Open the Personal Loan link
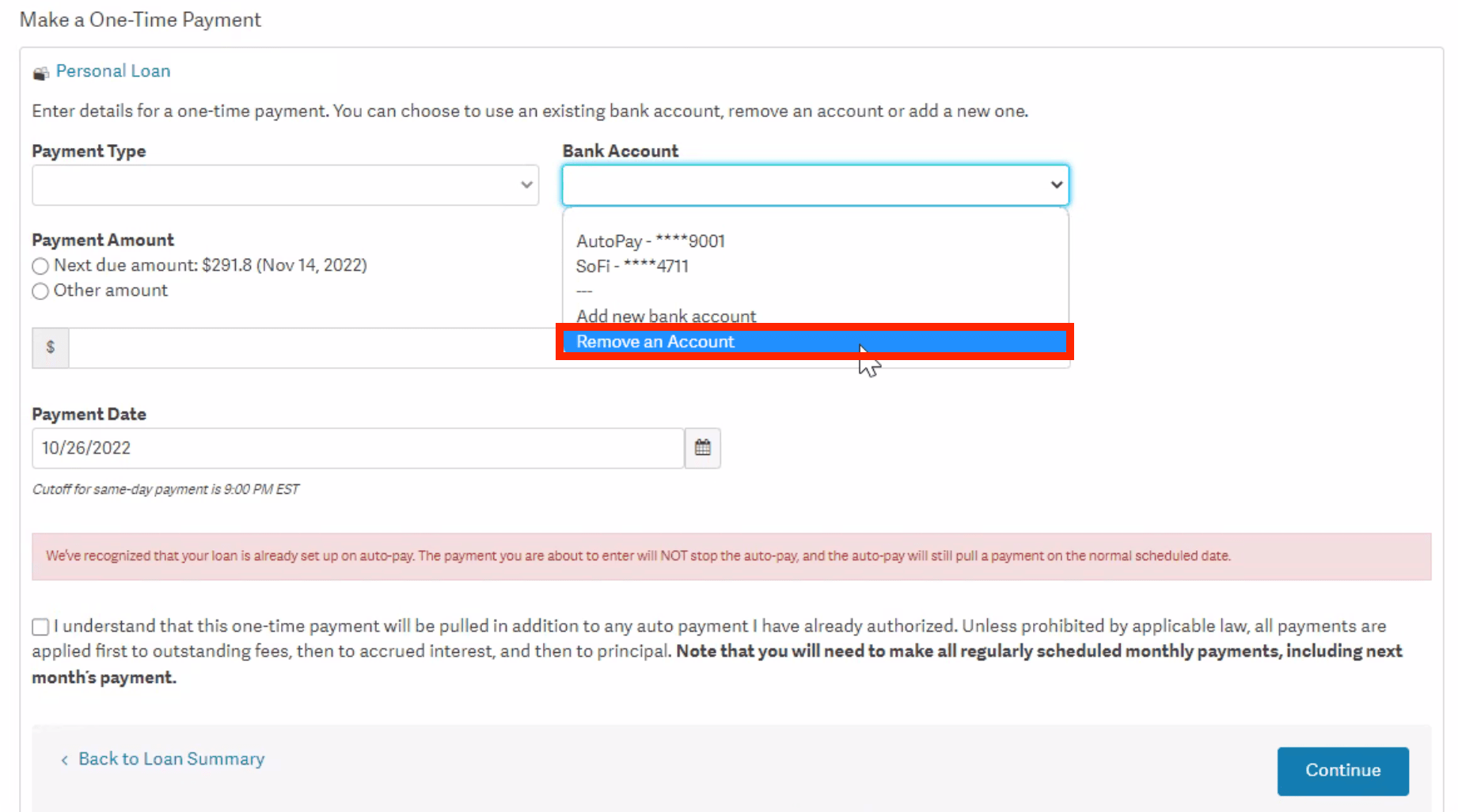Image resolution: width=1458 pixels, height=812 pixels. (x=113, y=70)
